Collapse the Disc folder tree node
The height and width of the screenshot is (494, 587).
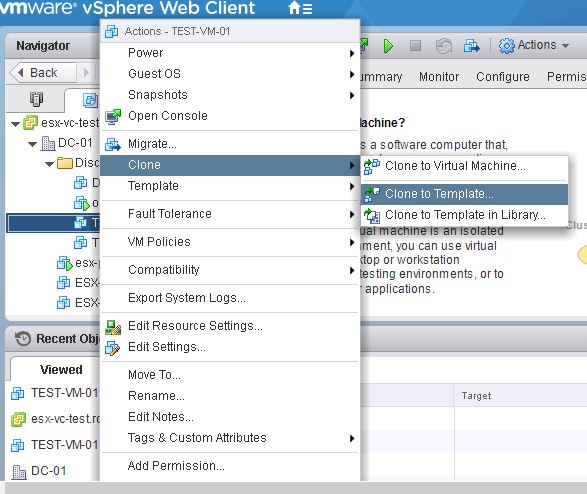[49, 164]
